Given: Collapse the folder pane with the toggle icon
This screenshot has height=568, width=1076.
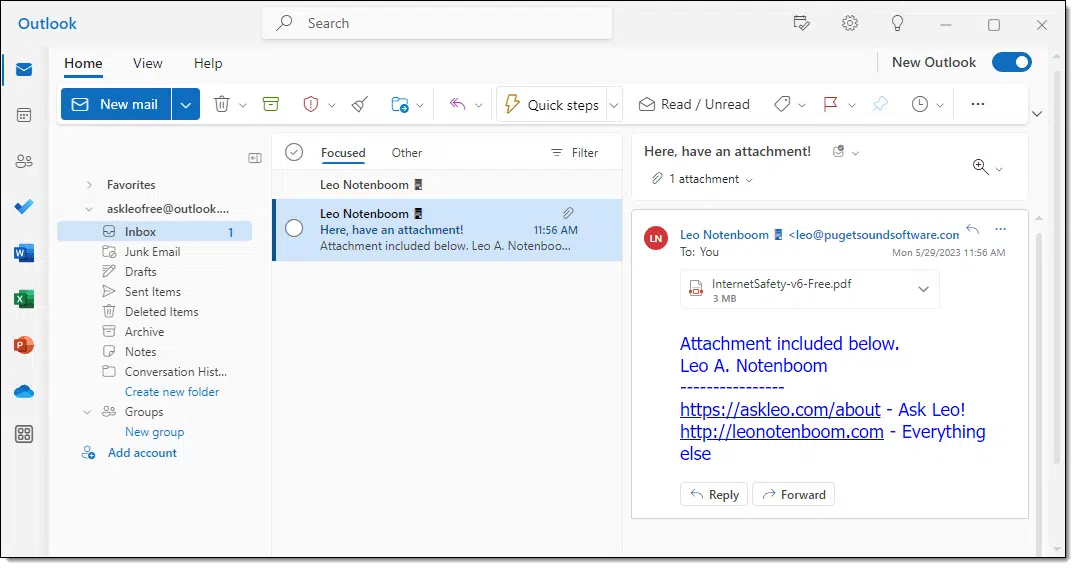Looking at the screenshot, I should (255, 158).
